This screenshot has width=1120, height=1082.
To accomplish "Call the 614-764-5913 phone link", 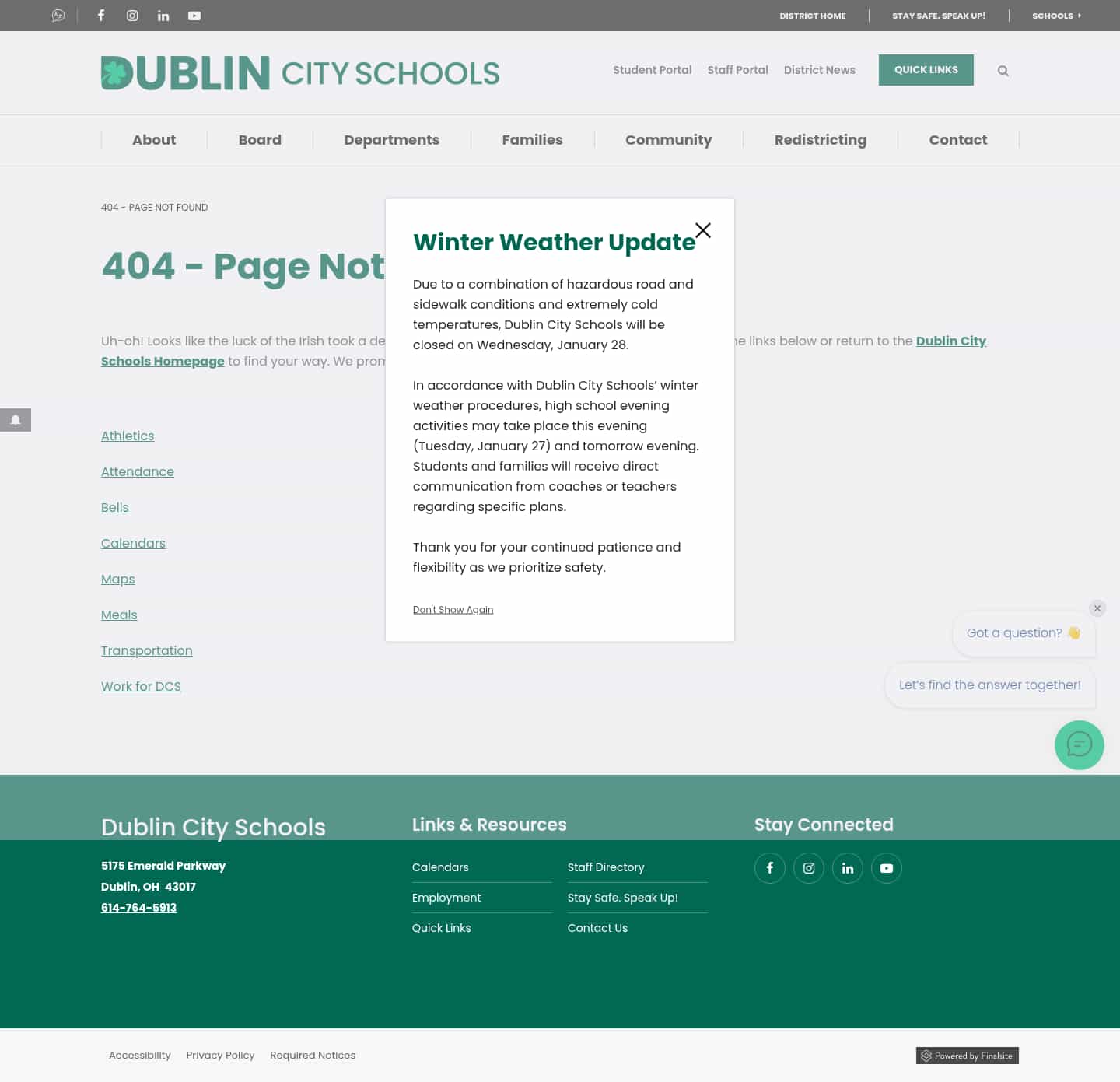I will (138, 907).
